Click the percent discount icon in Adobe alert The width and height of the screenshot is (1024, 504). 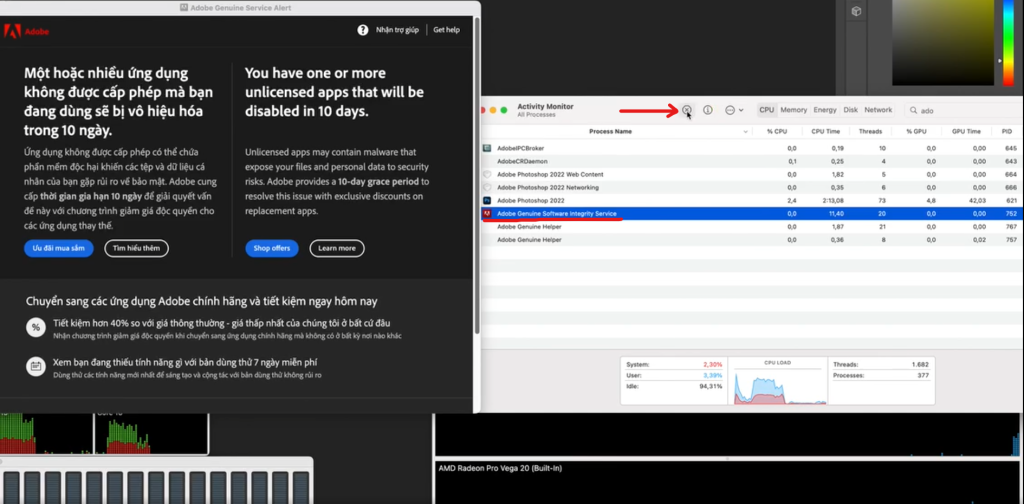pos(36,327)
